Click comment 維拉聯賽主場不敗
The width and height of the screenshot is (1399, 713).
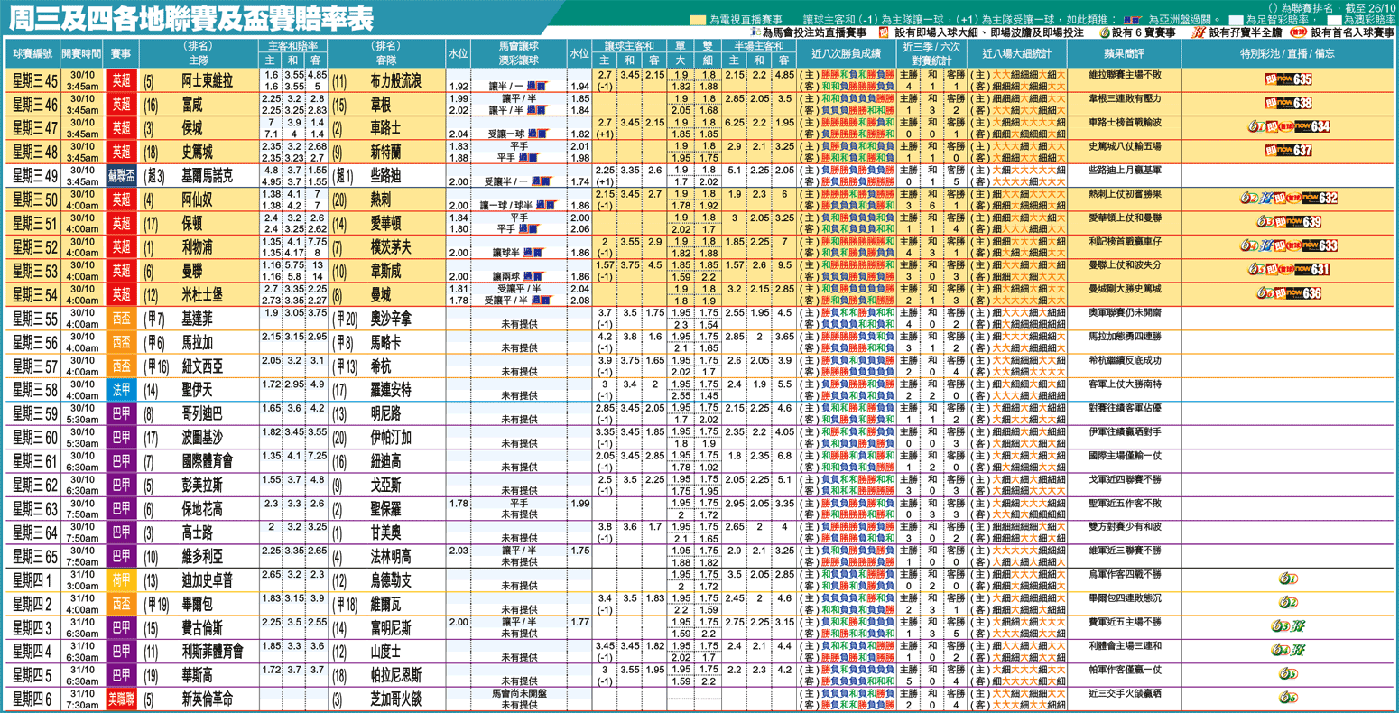1124,75
